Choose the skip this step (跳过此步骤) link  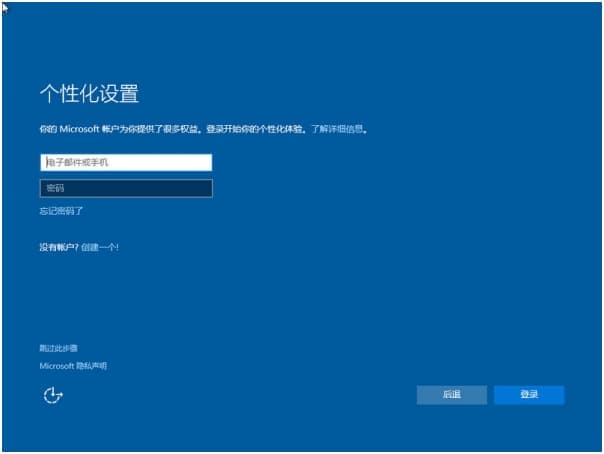pos(59,348)
